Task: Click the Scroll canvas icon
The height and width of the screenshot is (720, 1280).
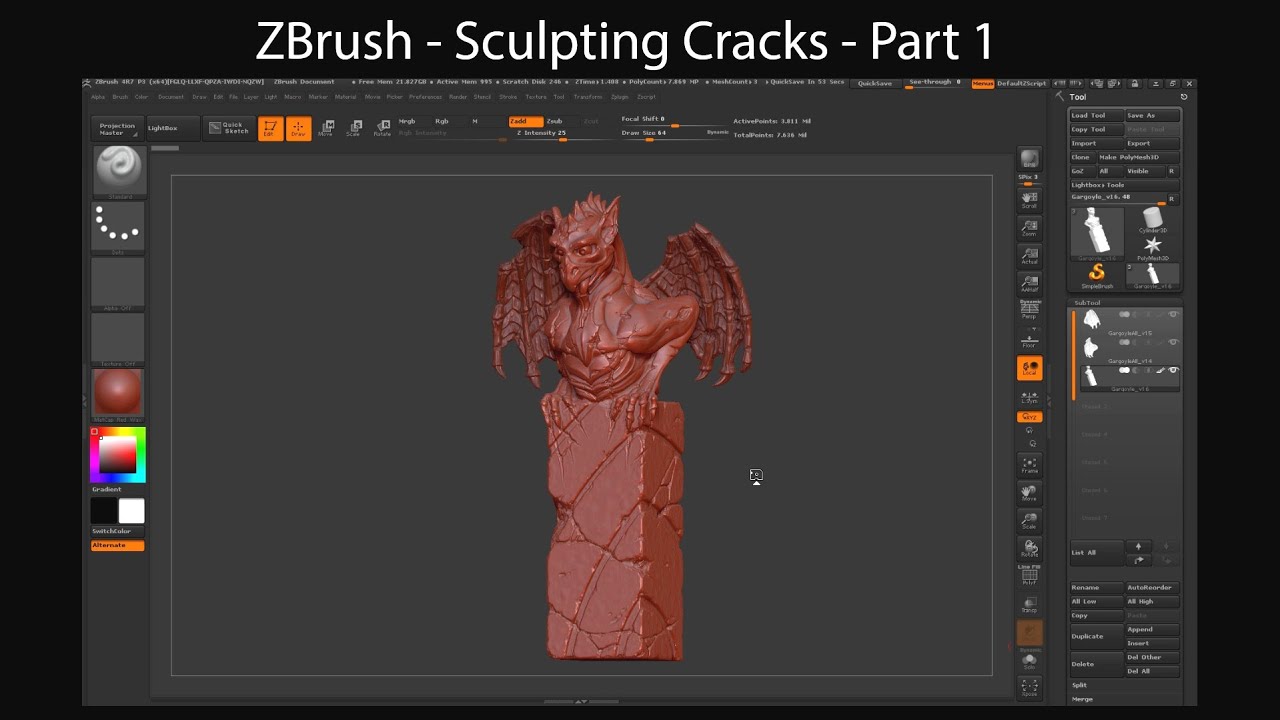Action: click(x=1029, y=200)
